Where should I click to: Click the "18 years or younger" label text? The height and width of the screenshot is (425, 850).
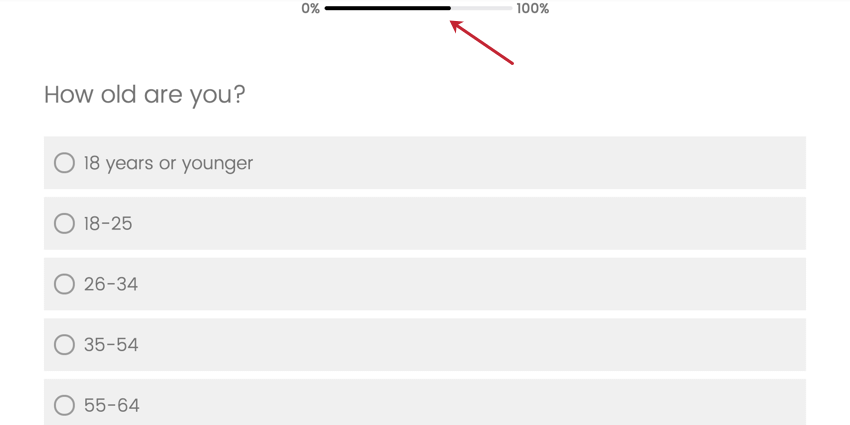click(168, 163)
